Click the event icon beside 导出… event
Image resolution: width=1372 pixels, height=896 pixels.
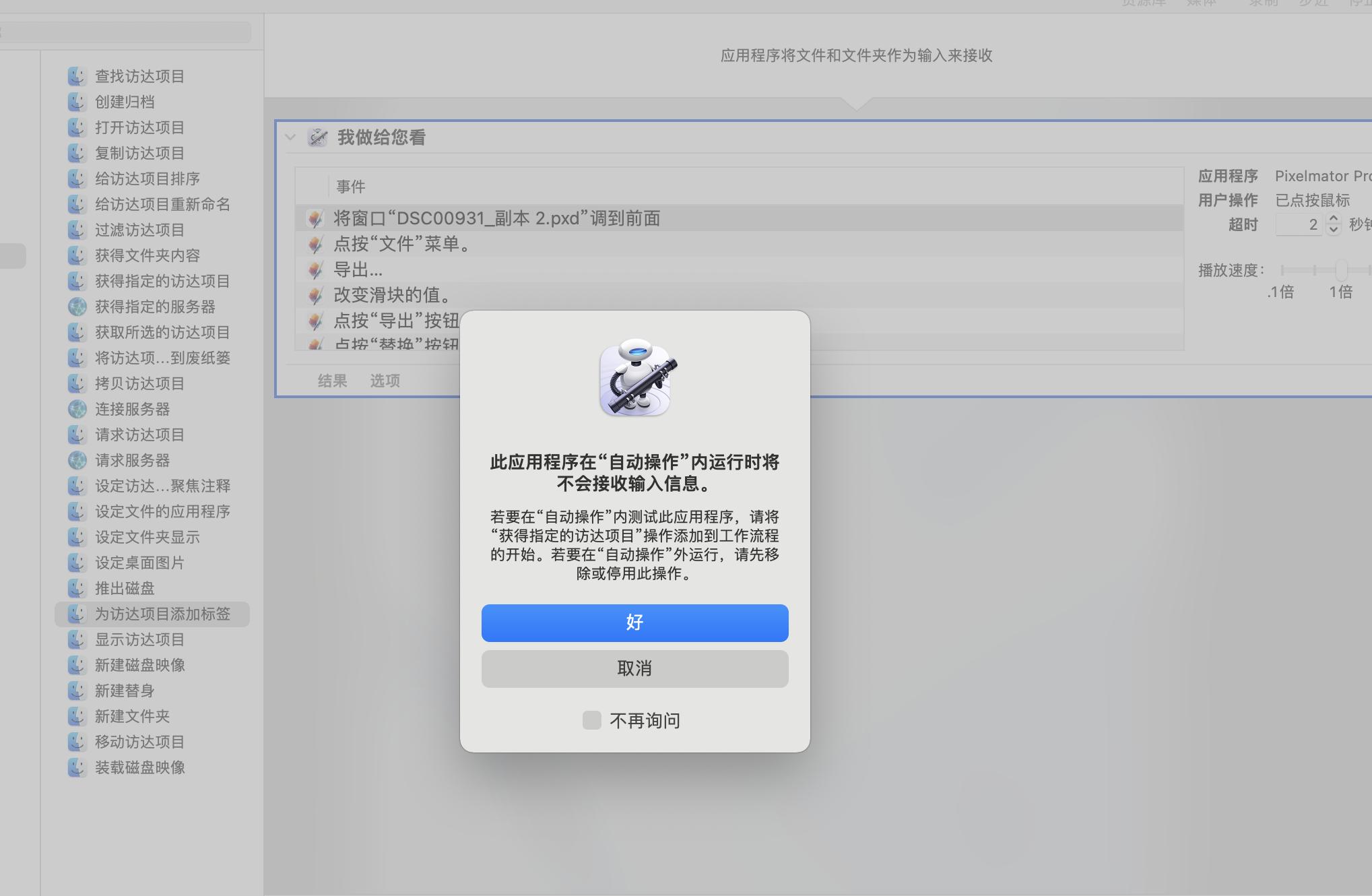click(314, 269)
